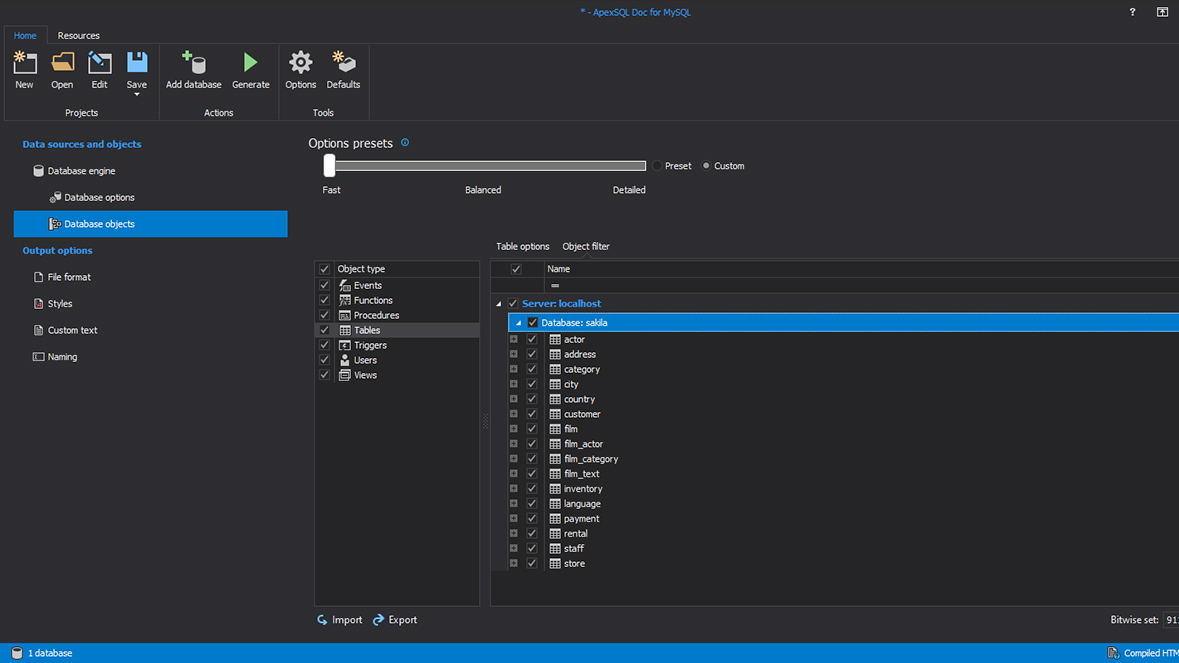Deselect the checkbox next to the payment table
Viewport: 1179px width, 663px height.
pos(531,518)
